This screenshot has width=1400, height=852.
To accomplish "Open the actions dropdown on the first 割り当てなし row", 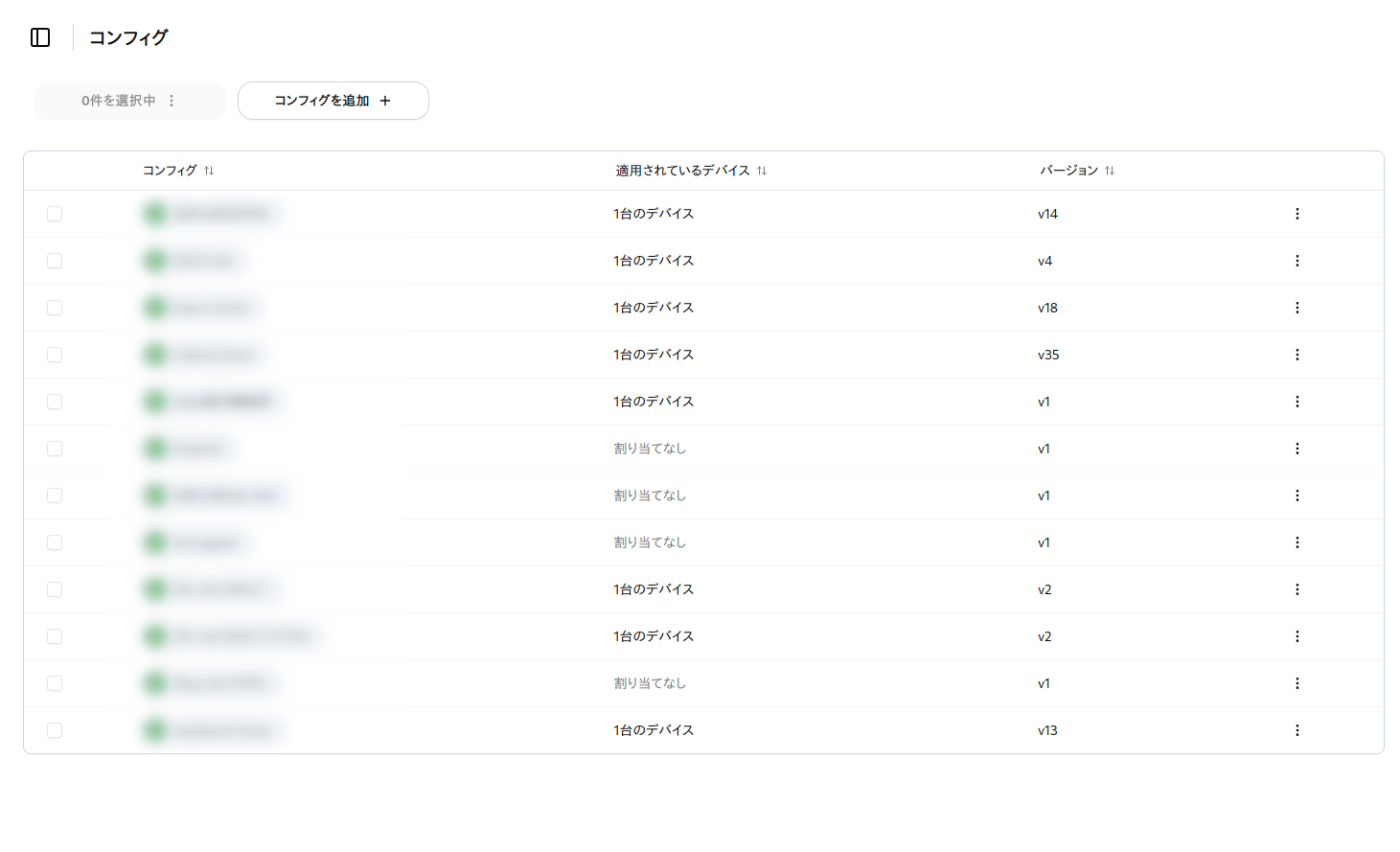I will [x=1297, y=448].
